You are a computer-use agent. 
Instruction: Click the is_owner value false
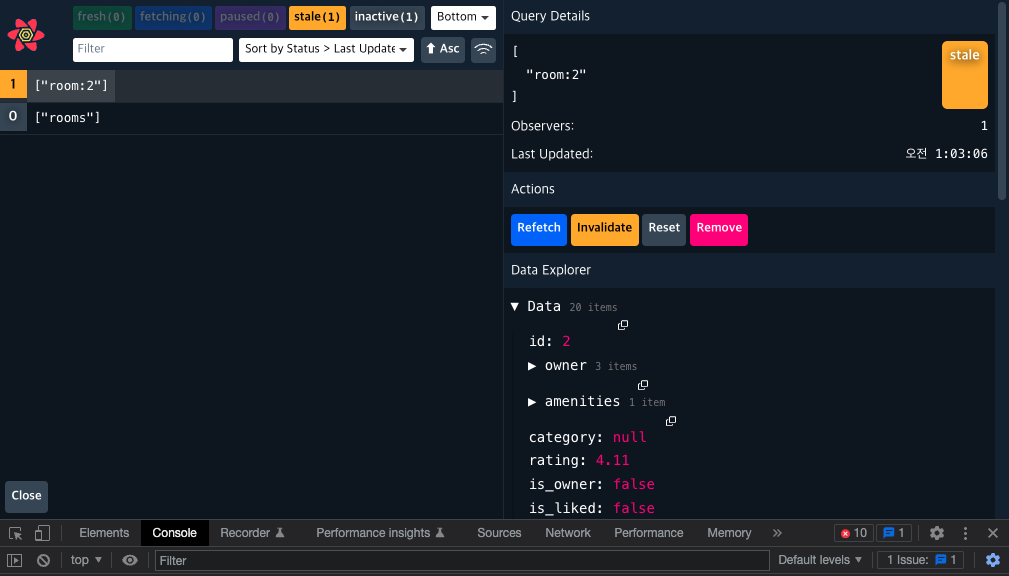pos(634,484)
